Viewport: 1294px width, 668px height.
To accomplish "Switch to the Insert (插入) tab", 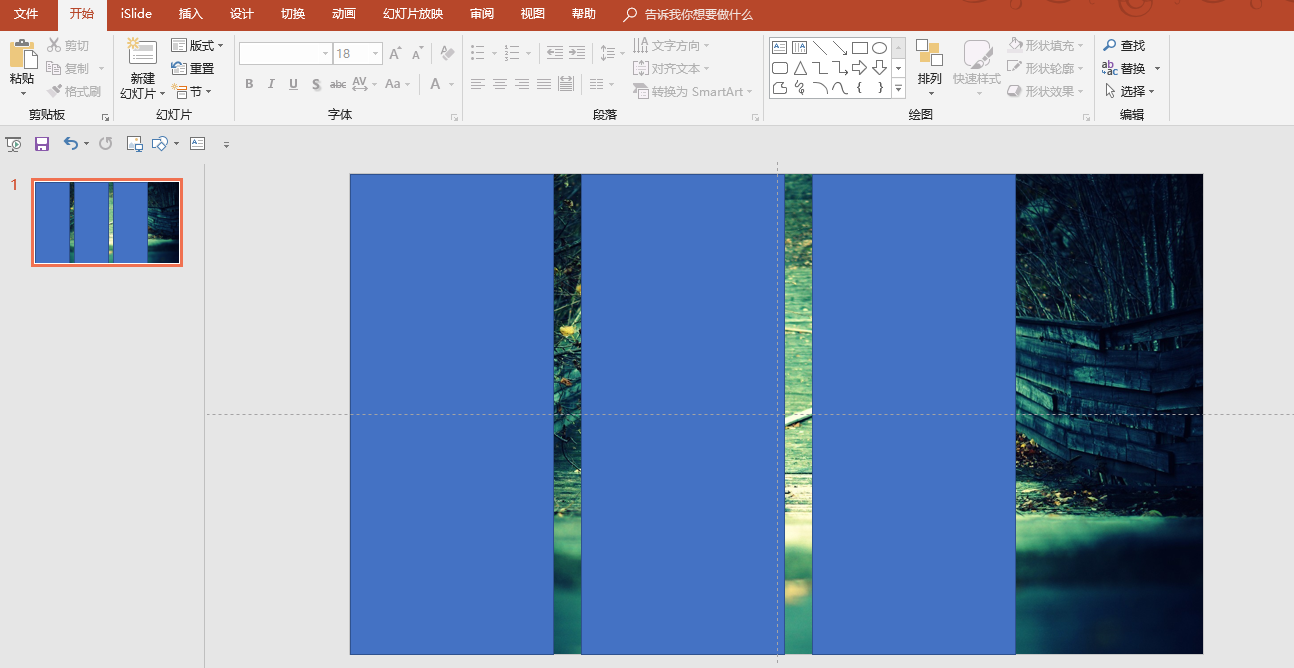I will [x=190, y=14].
